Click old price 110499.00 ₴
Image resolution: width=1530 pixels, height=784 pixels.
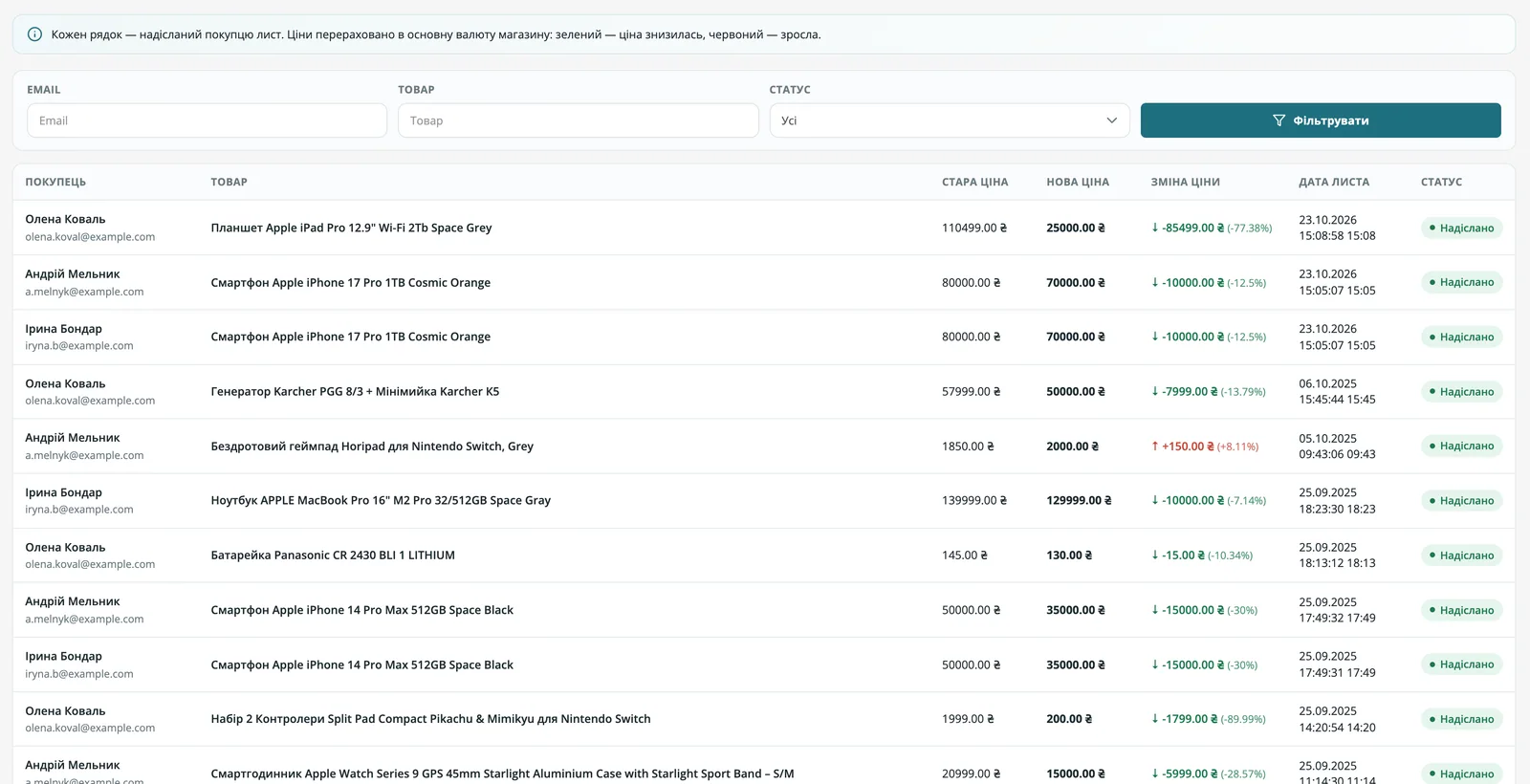(x=974, y=228)
